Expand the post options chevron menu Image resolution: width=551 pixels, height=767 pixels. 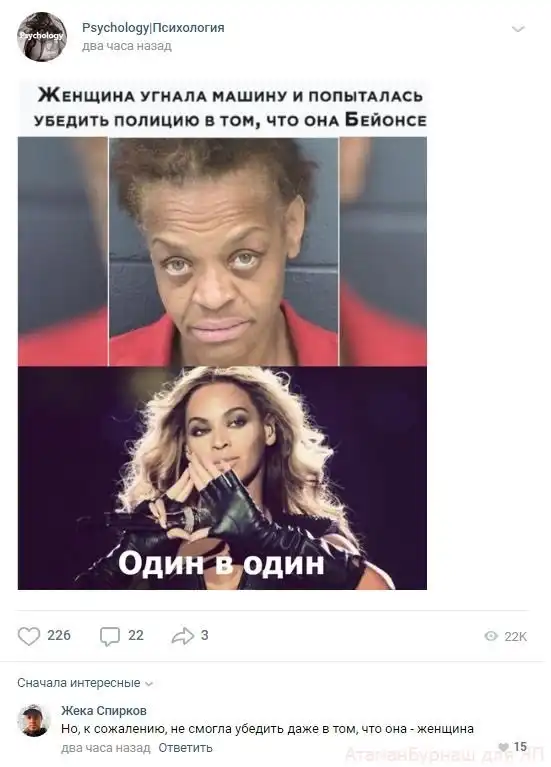coord(518,29)
